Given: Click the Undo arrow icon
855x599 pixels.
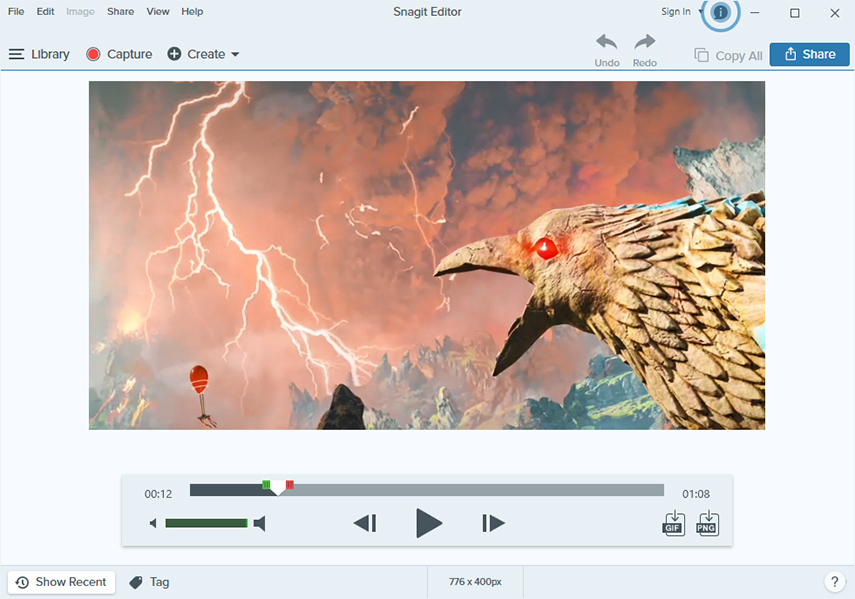Looking at the screenshot, I should (607, 43).
